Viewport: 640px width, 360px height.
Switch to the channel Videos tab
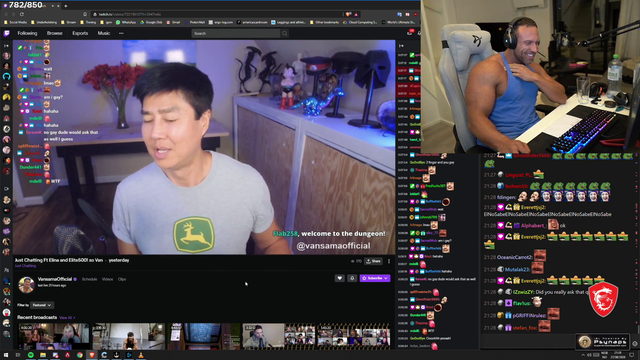[107, 279]
